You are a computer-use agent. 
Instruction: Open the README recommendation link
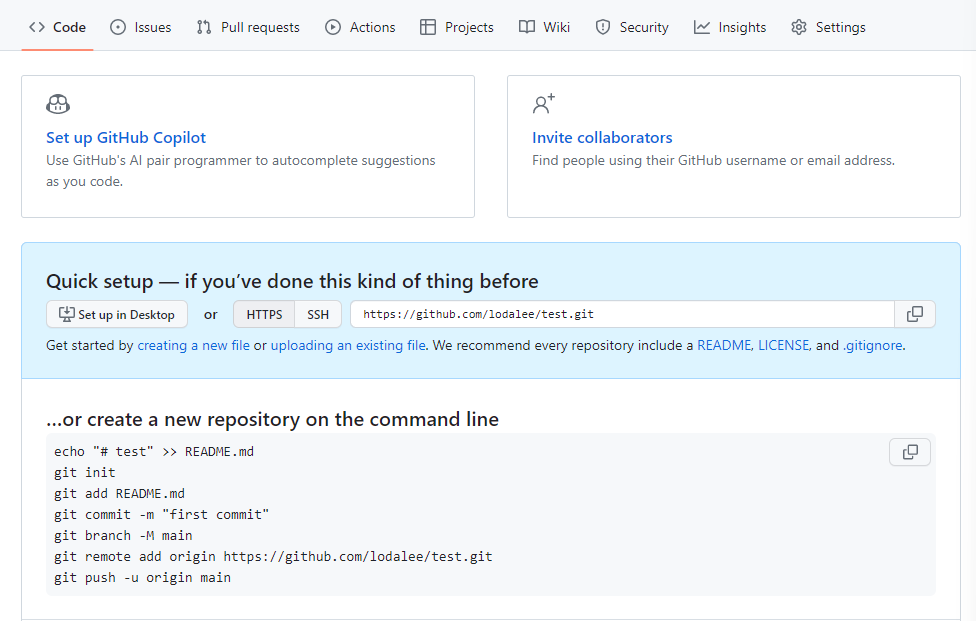pyautogui.click(x=724, y=345)
